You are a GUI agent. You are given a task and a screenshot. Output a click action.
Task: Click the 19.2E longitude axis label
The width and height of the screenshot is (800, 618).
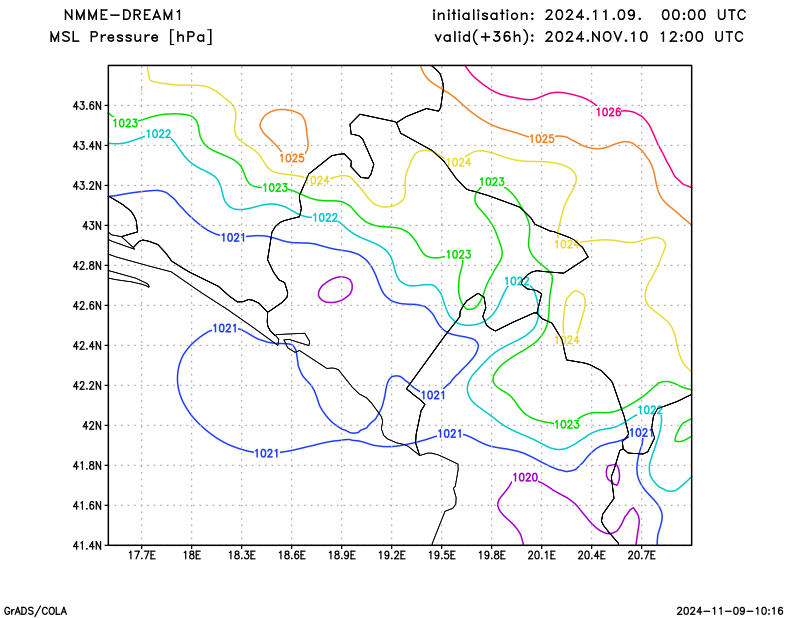pos(392,555)
